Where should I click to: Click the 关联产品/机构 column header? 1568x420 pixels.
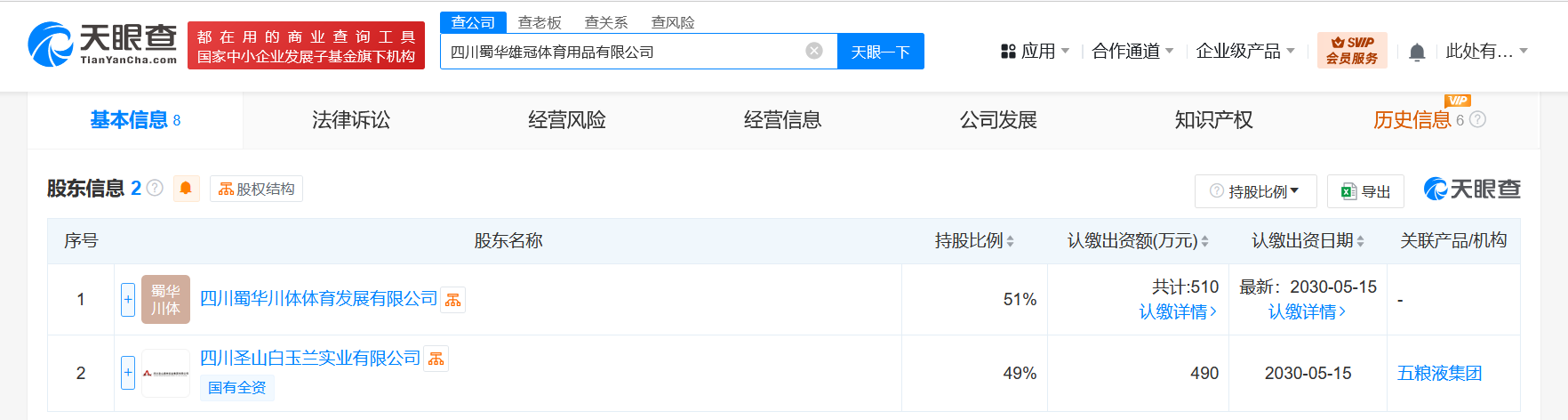point(1453,240)
